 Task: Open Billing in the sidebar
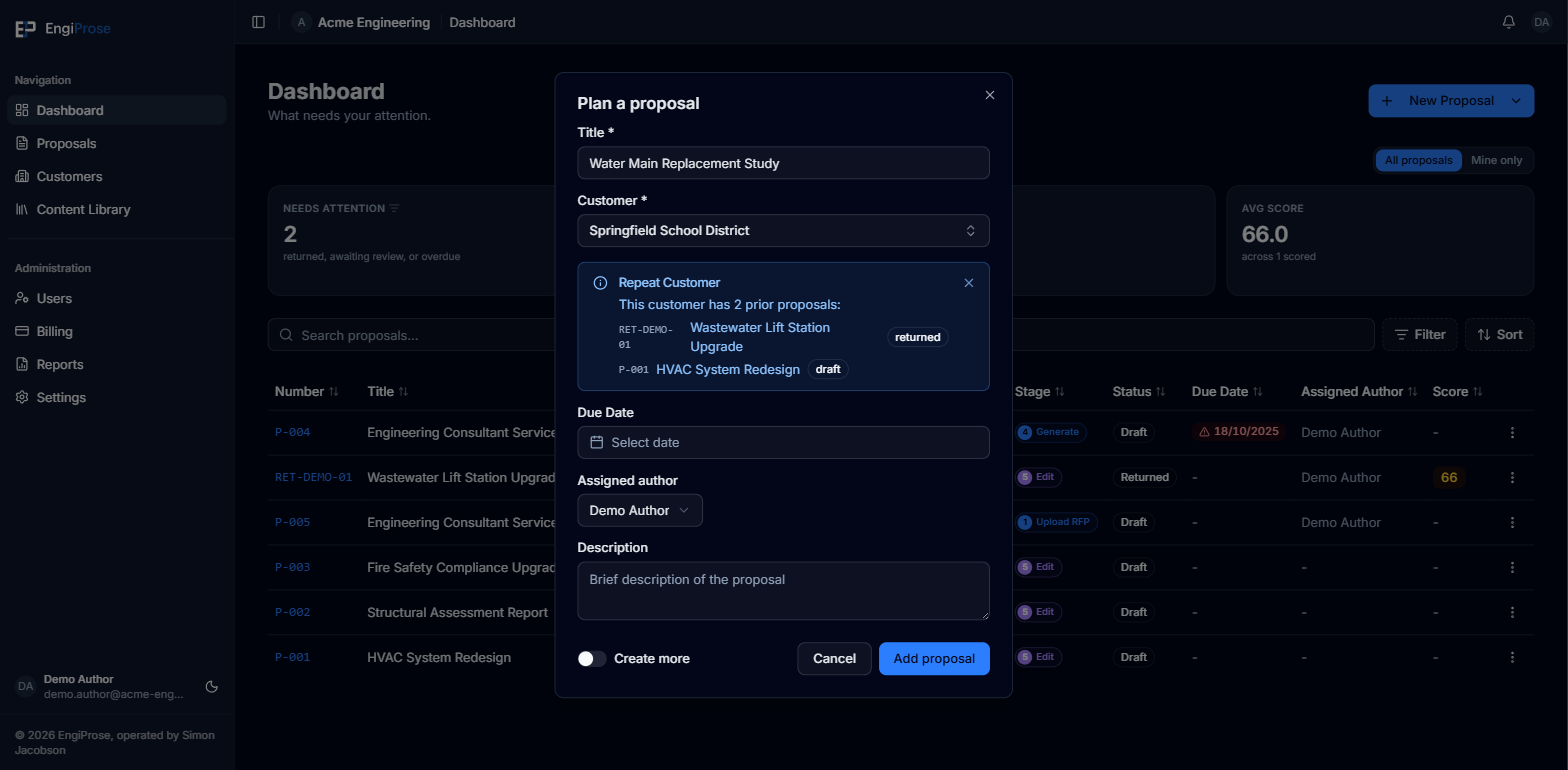tap(117, 332)
